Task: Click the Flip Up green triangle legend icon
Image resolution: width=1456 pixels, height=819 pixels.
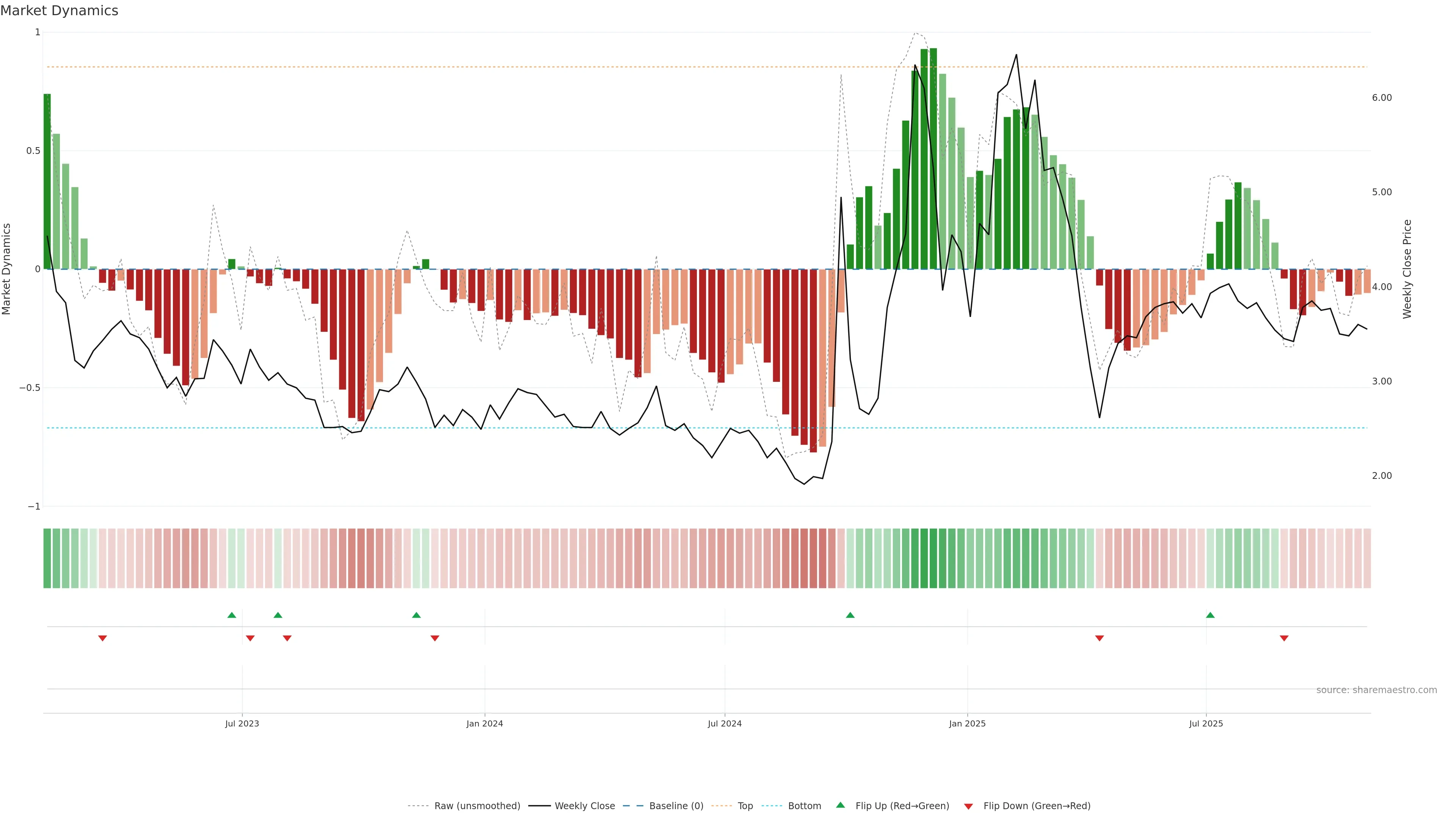Action: point(841,805)
